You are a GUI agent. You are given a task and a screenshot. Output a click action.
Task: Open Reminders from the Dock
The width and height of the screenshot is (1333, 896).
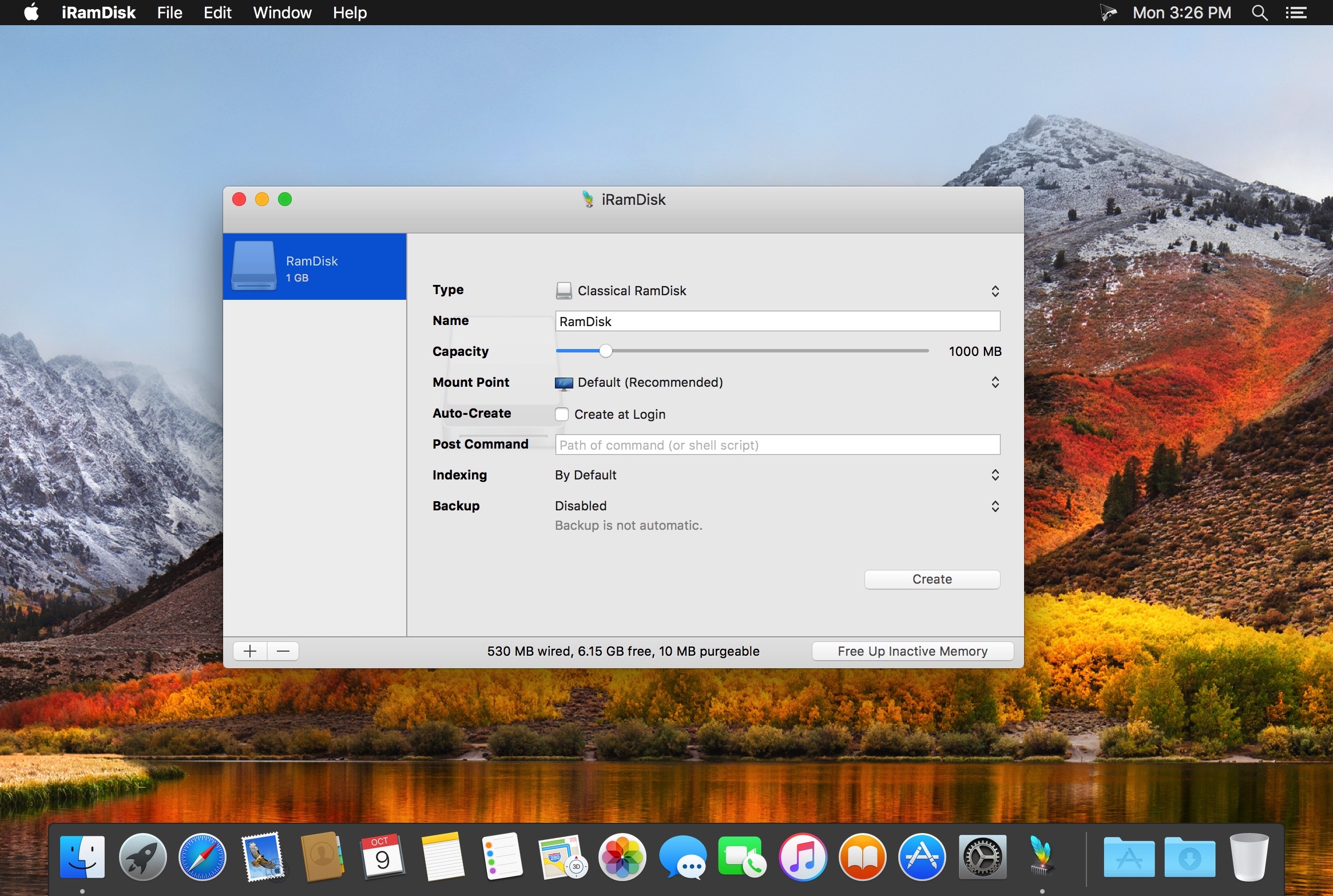(x=502, y=857)
